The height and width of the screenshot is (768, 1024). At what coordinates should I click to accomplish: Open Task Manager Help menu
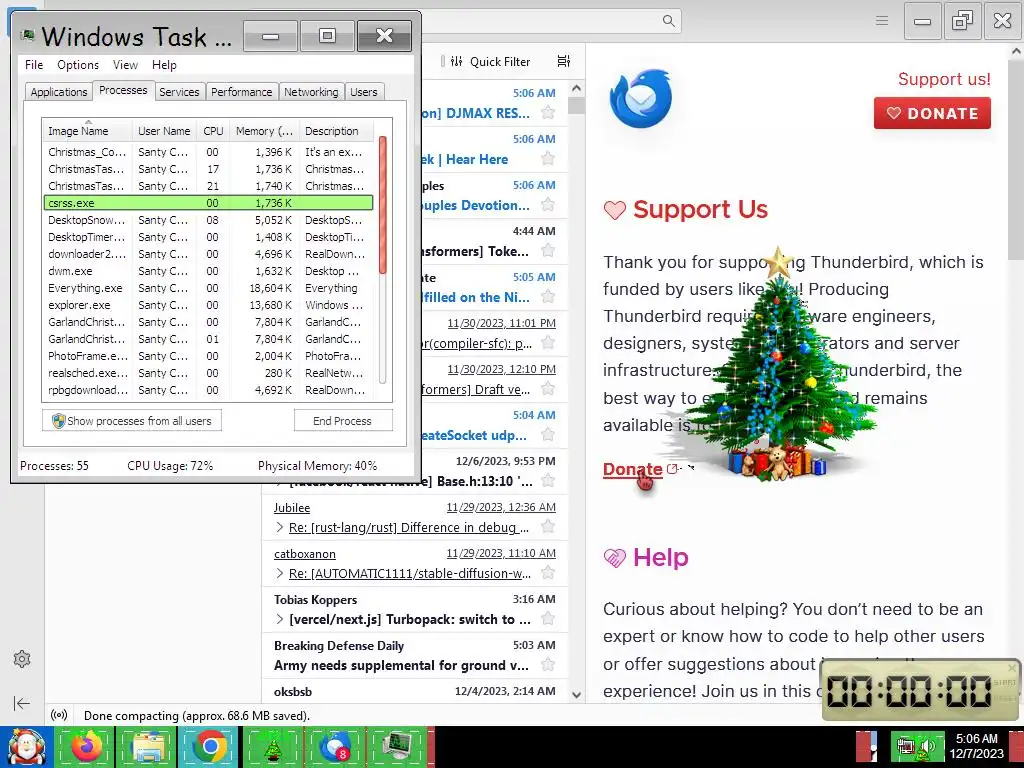pos(164,65)
